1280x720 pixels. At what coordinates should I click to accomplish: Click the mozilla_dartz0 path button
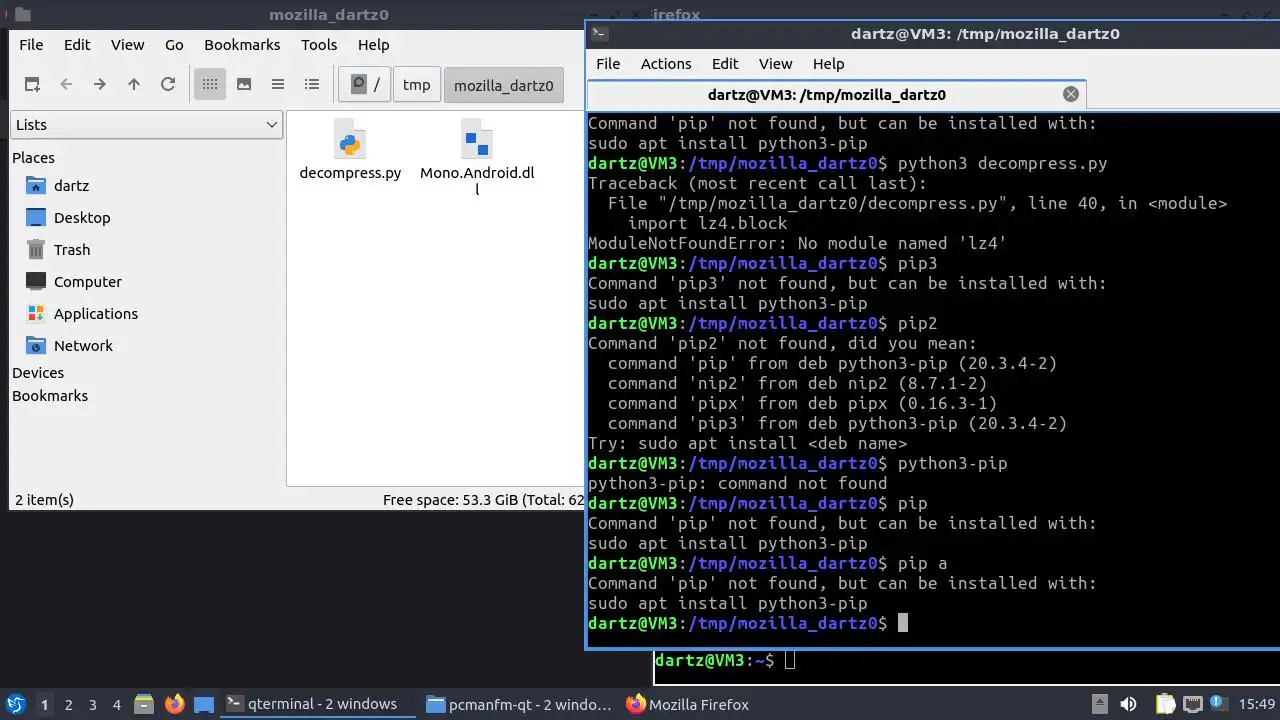point(504,85)
